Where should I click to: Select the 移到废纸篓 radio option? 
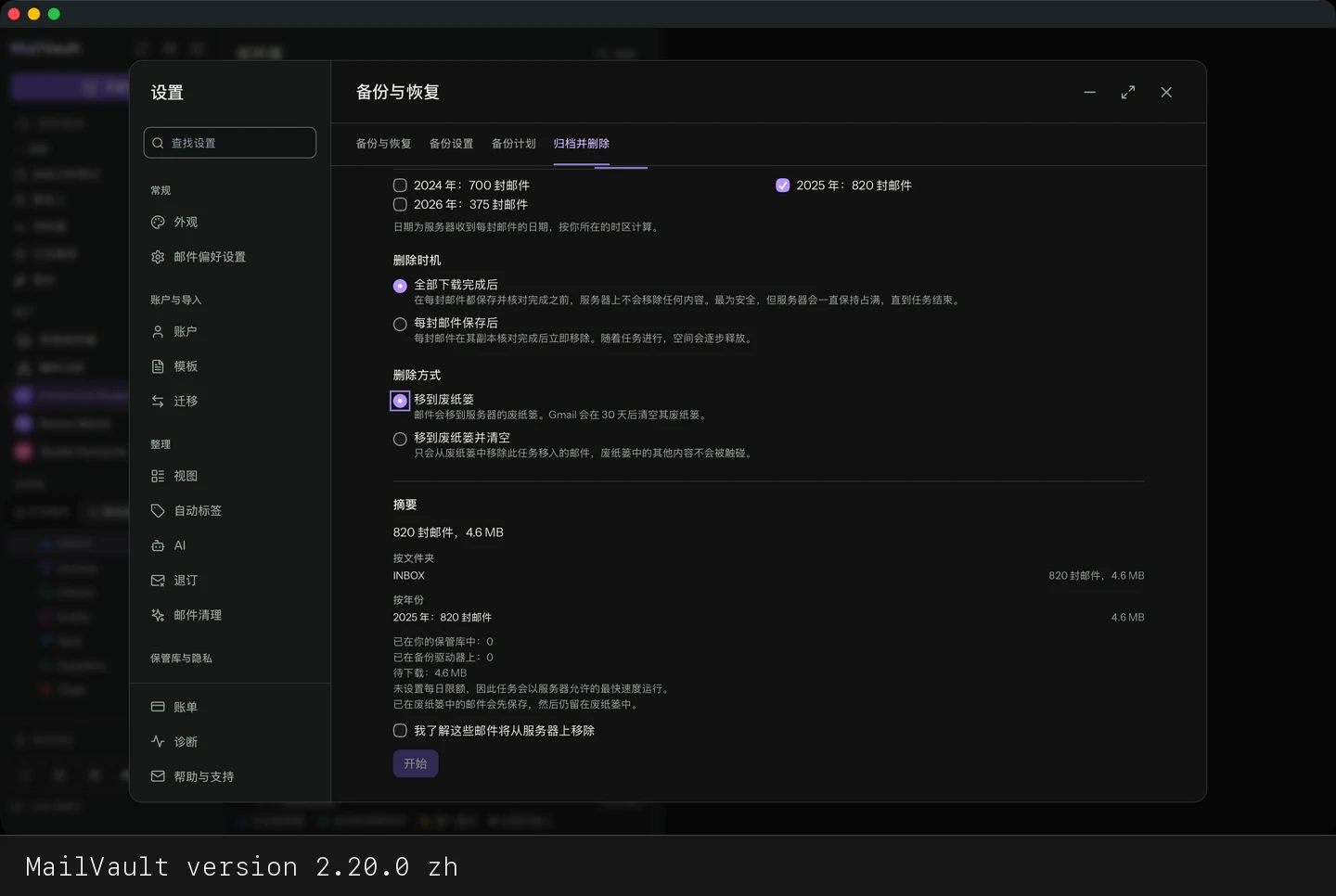pyautogui.click(x=400, y=401)
